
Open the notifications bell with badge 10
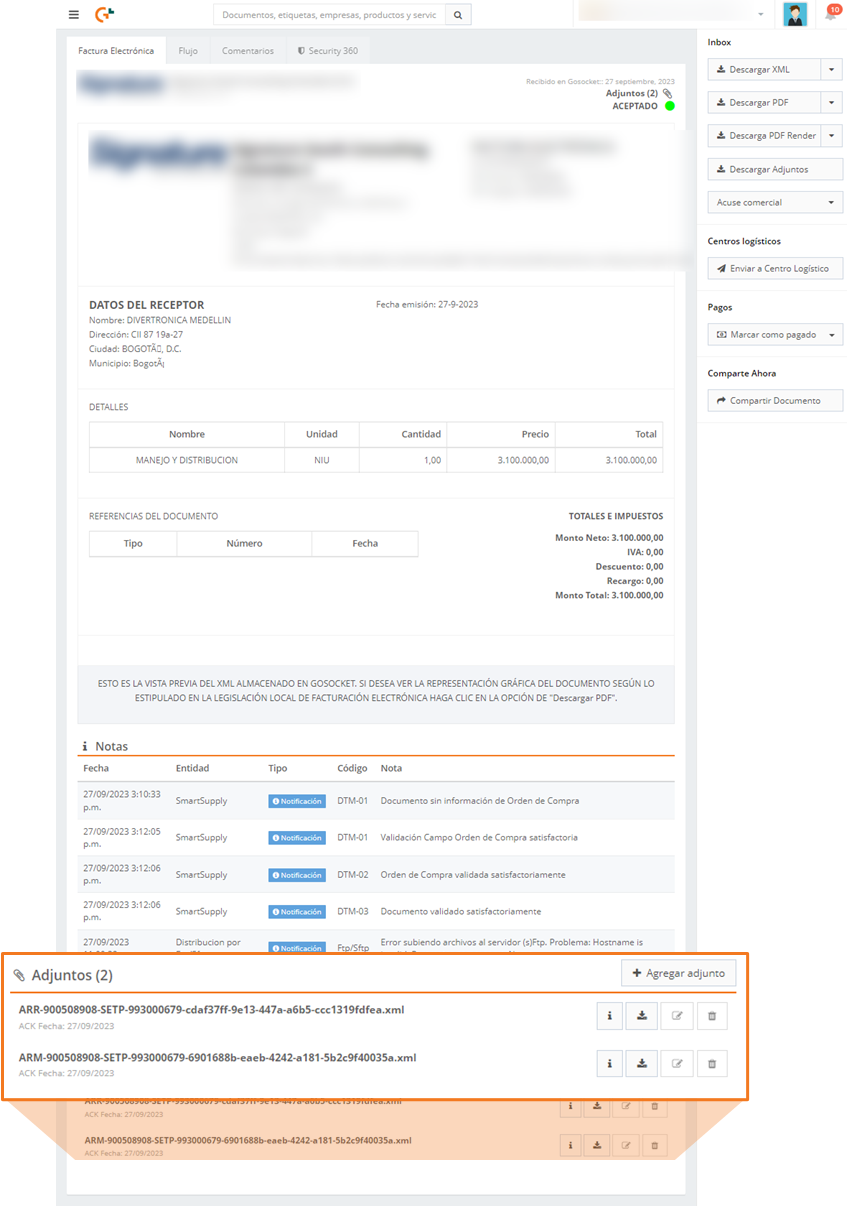831,14
